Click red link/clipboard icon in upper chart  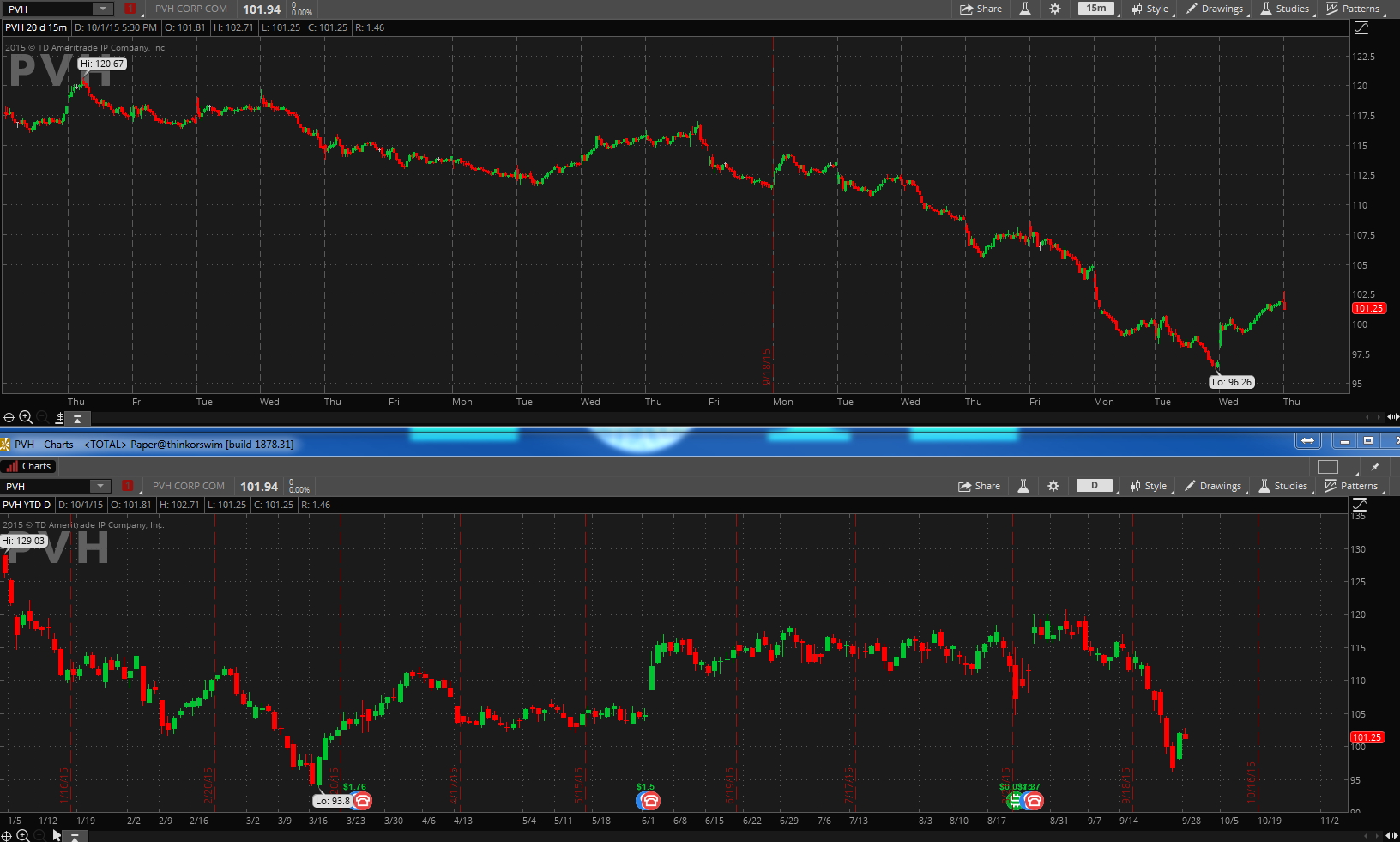[x=130, y=9]
